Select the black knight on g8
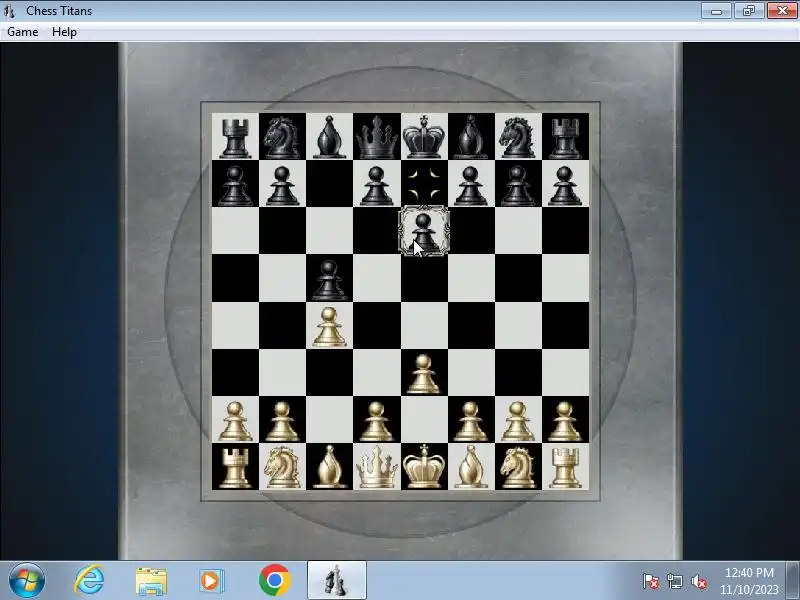Image resolution: width=800 pixels, height=600 pixels. click(518, 138)
